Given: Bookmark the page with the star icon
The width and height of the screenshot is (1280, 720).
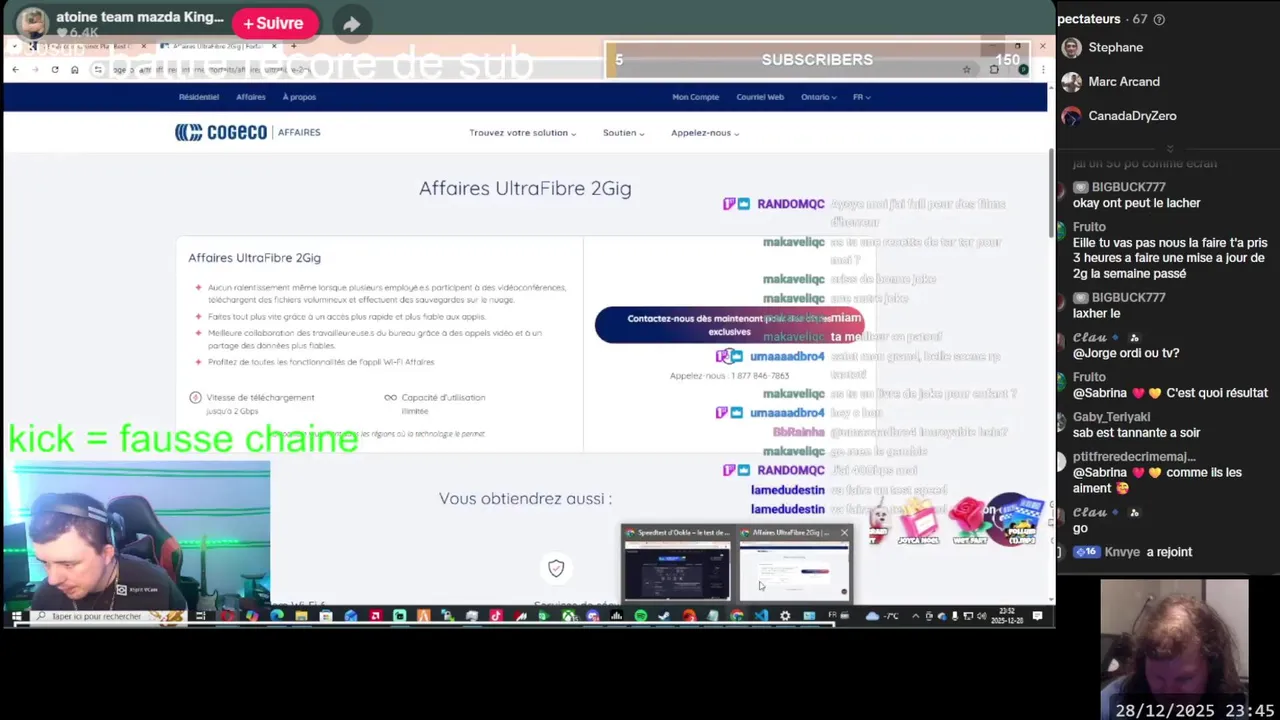Looking at the screenshot, I should point(966,69).
